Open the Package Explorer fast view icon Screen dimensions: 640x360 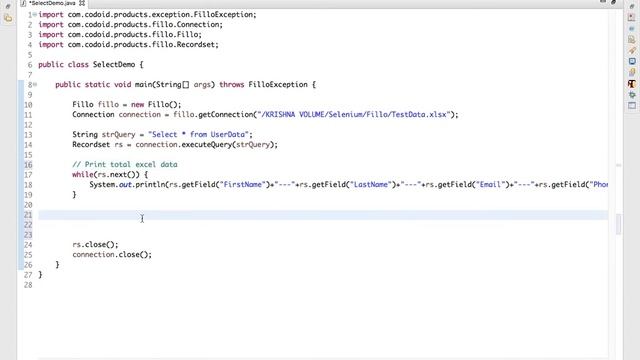(8, 18)
